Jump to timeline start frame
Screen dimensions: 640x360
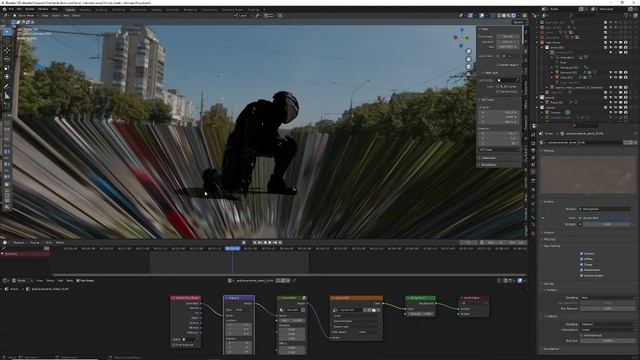[x=255, y=242]
